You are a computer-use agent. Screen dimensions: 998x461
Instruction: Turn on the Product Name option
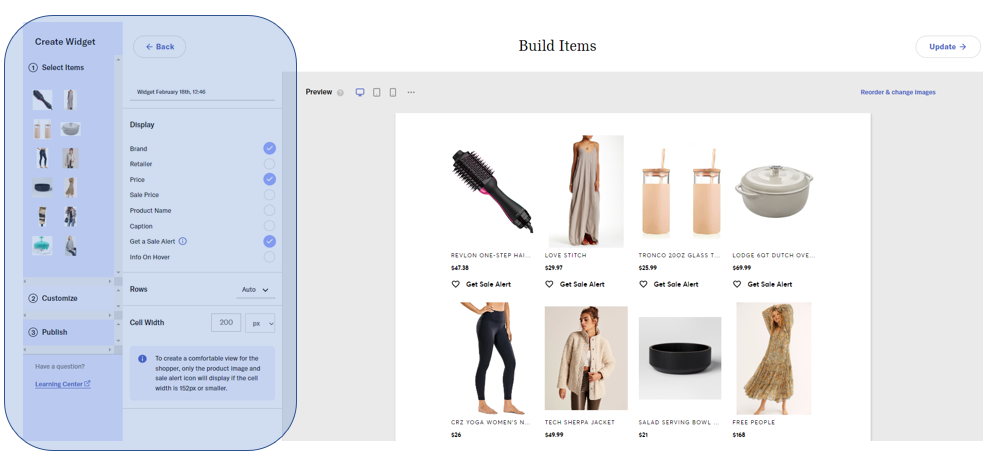[x=269, y=210]
